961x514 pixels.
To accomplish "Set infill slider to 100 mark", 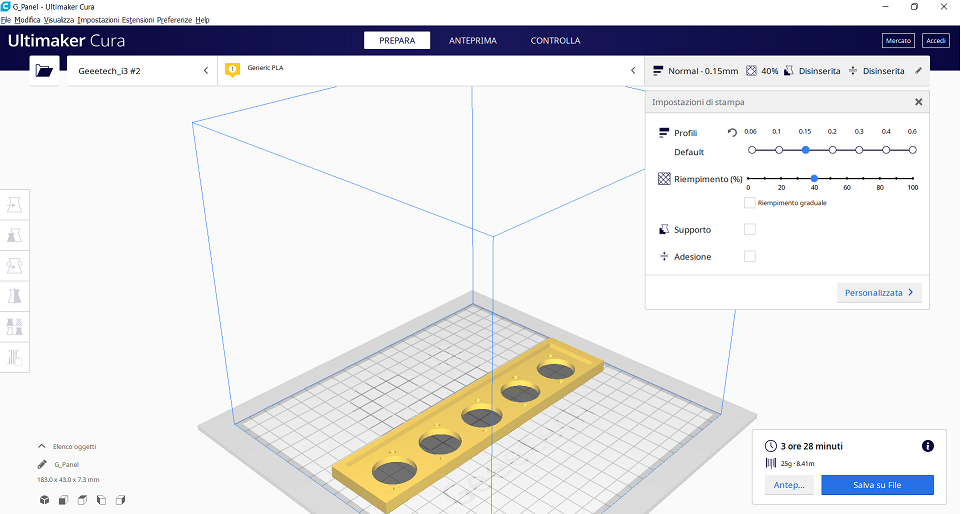I will (913, 178).
